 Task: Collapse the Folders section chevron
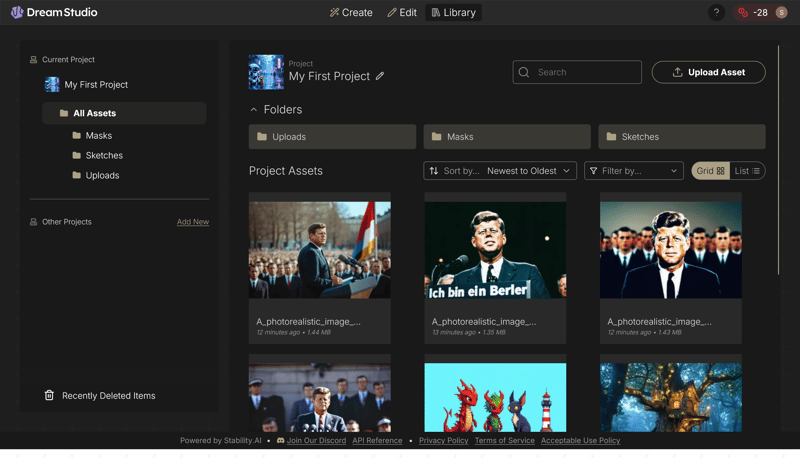254,110
